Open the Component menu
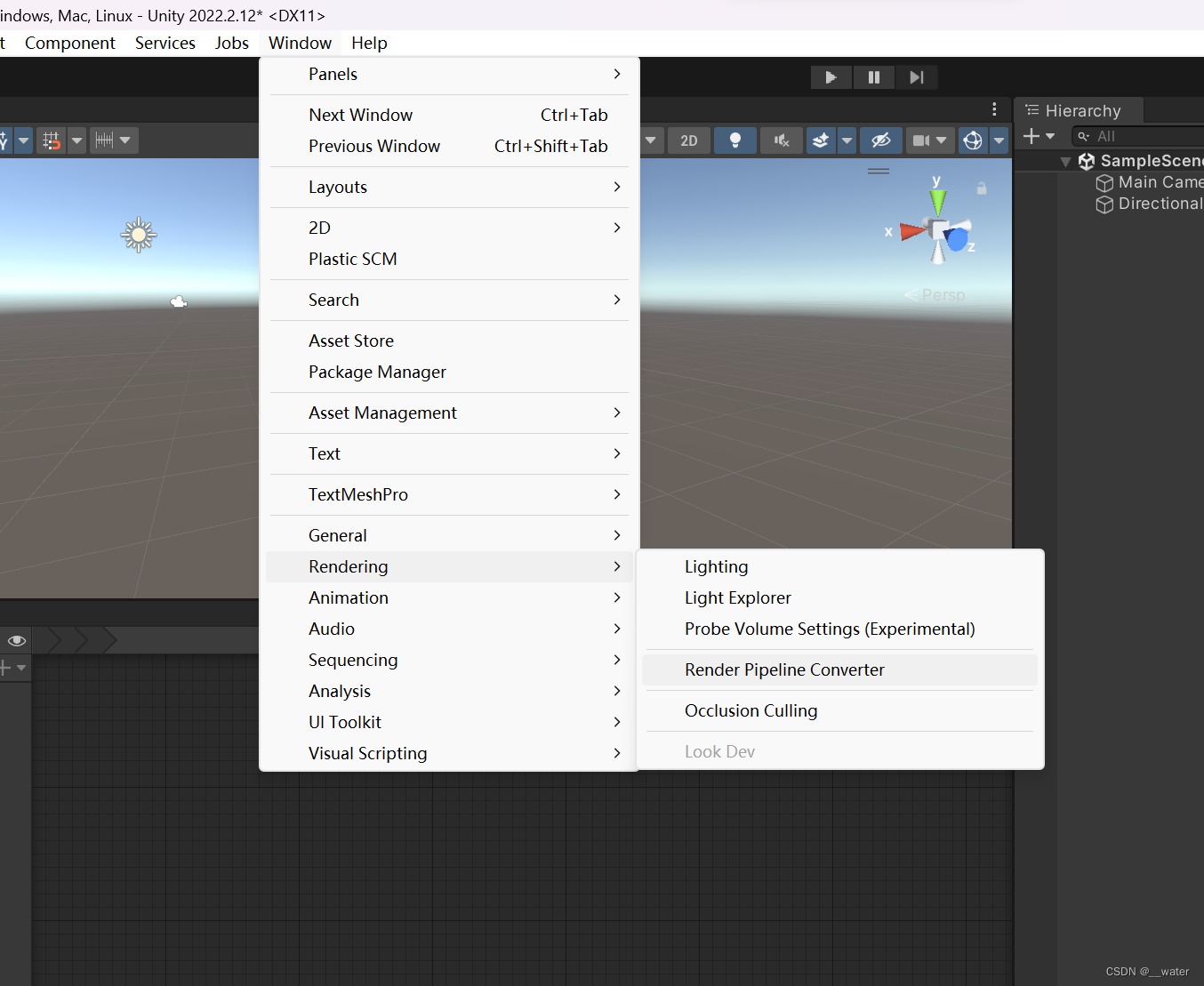This screenshot has width=1204, height=986. pos(69,43)
